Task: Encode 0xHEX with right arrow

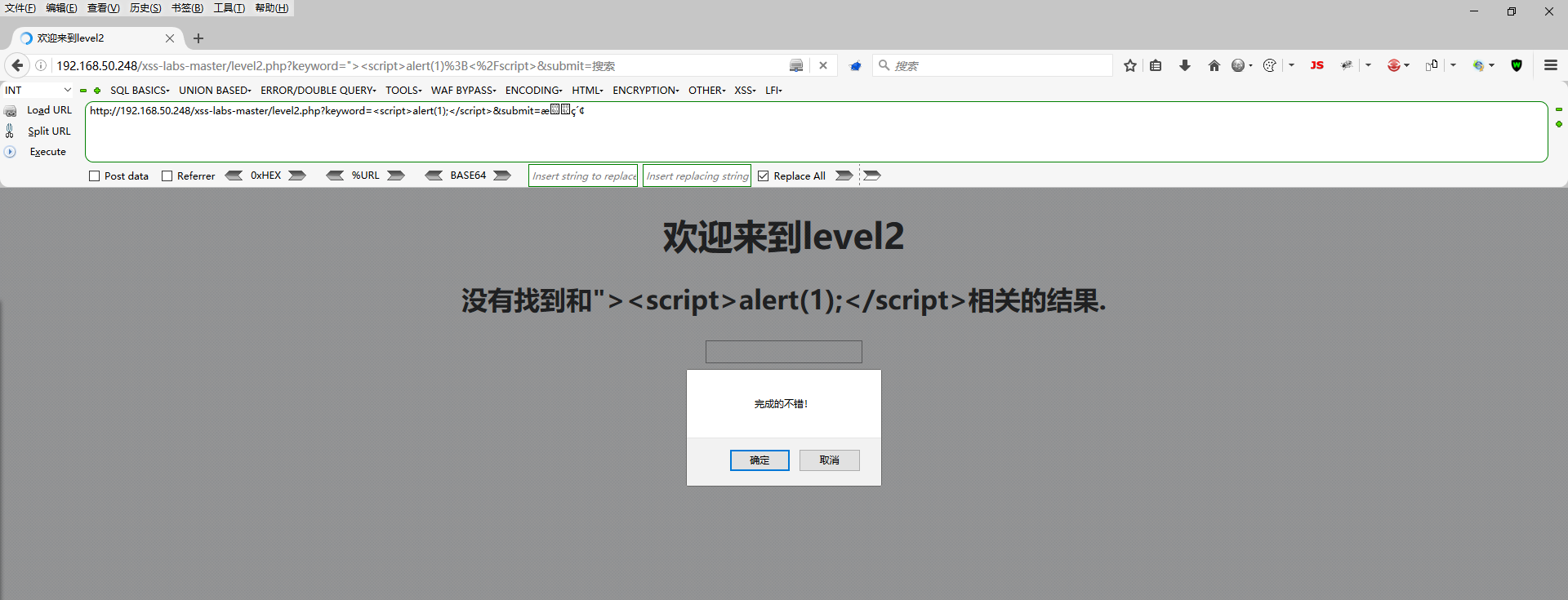Action: point(297,176)
